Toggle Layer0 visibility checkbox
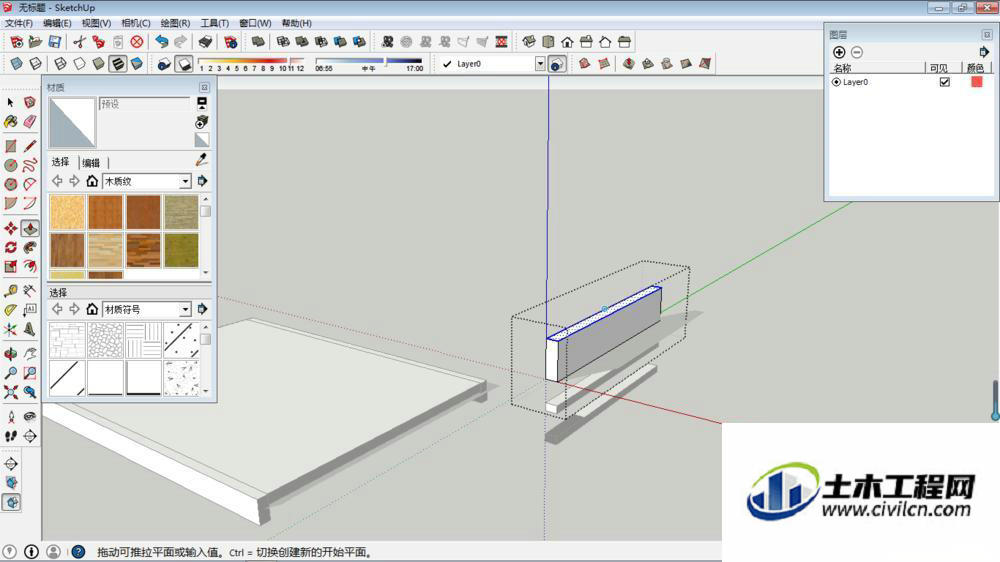The width and height of the screenshot is (1000, 562). point(945,82)
